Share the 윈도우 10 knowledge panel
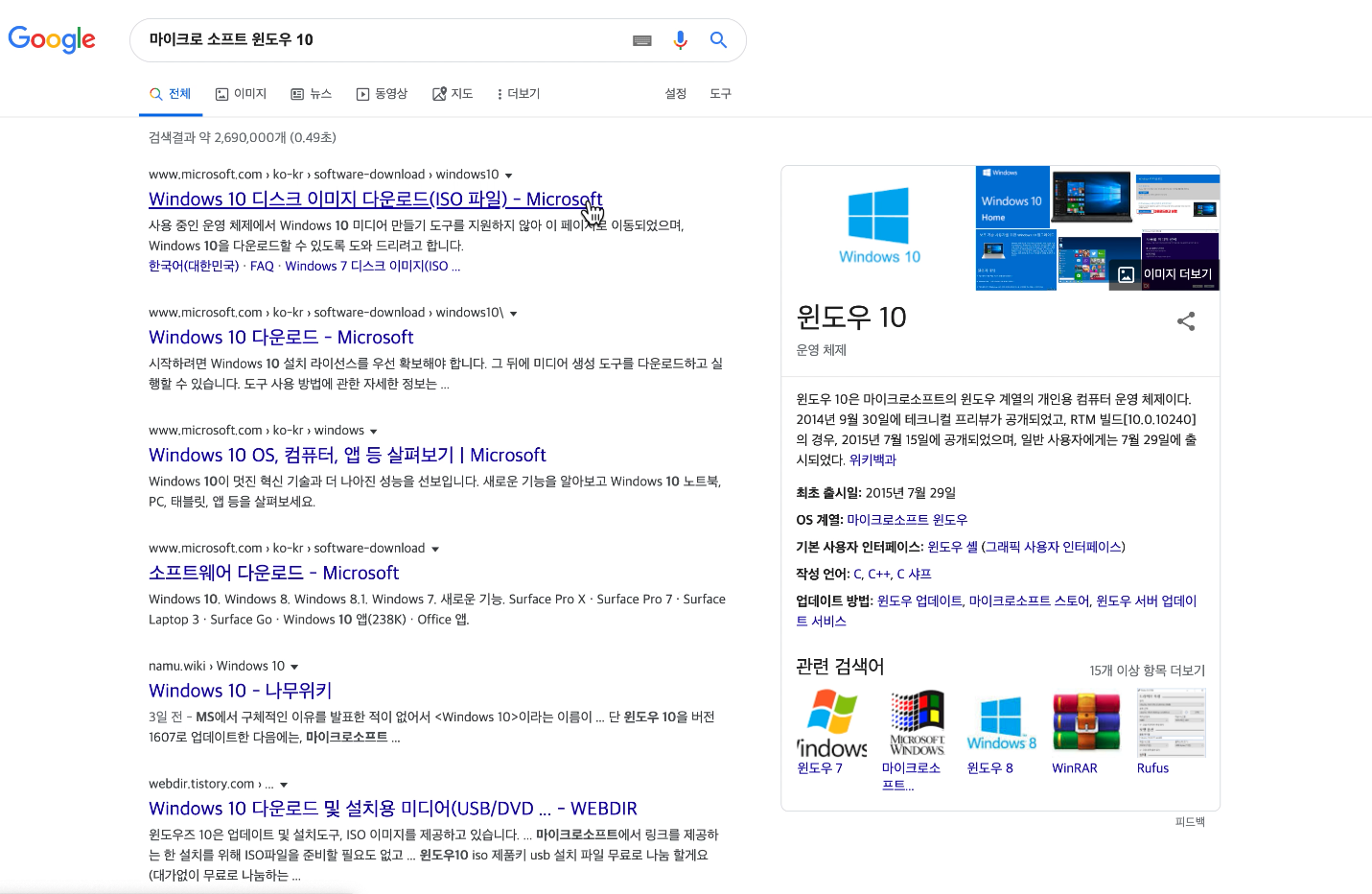Image resolution: width=1372 pixels, height=894 pixels. (x=1186, y=321)
